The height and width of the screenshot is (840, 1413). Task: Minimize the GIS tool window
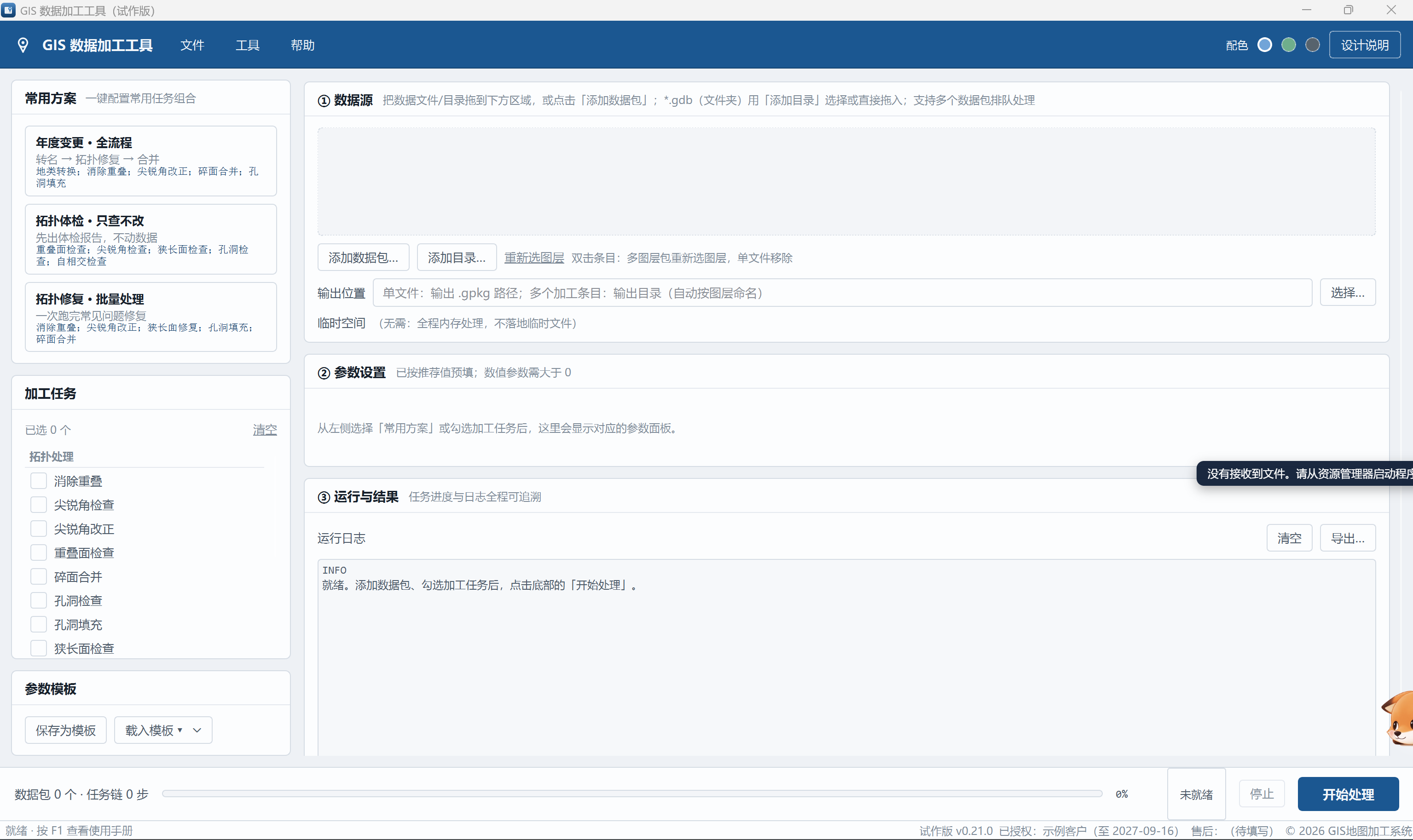1307,10
